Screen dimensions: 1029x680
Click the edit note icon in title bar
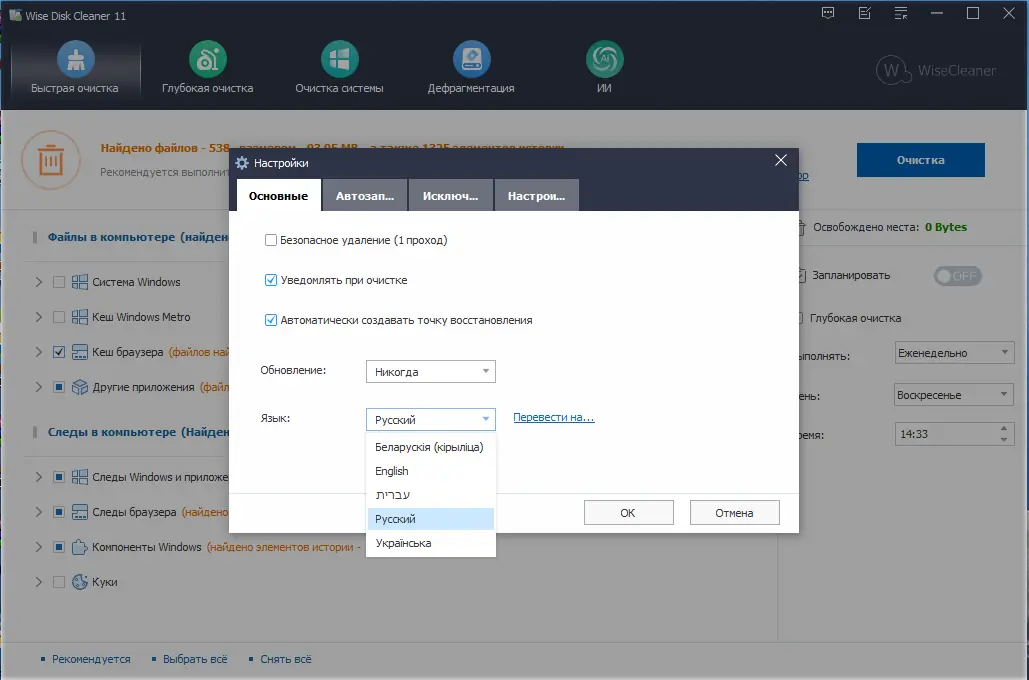point(865,13)
